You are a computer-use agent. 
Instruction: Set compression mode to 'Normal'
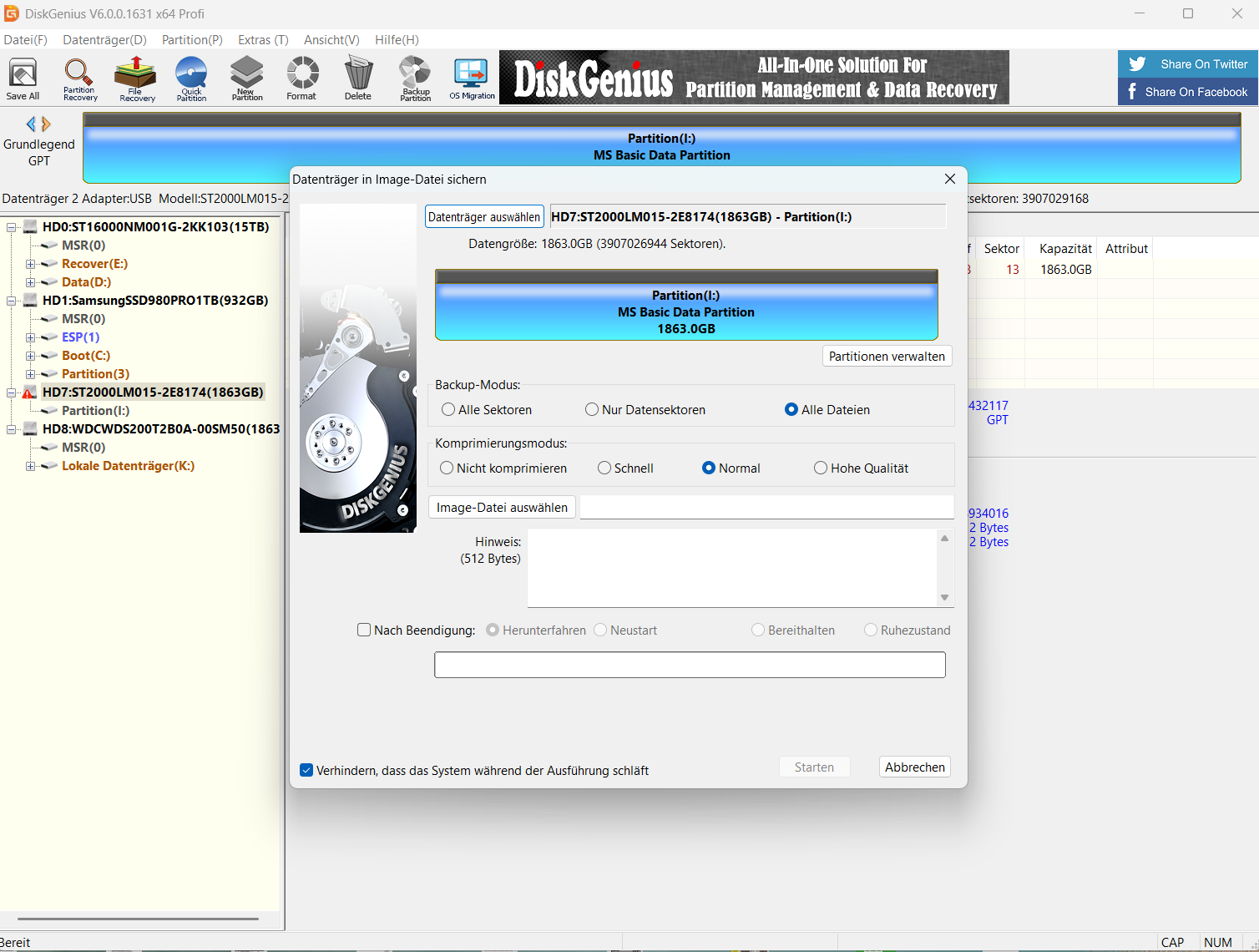[x=709, y=468]
